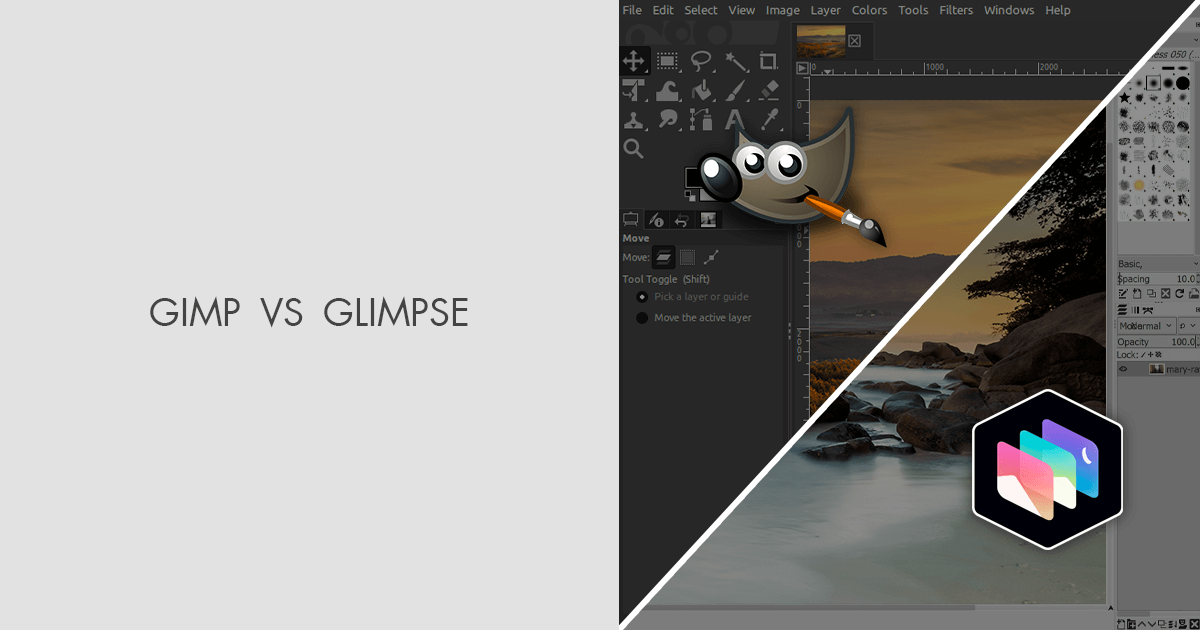Select the Fuzzy Select wand tool

click(x=736, y=60)
